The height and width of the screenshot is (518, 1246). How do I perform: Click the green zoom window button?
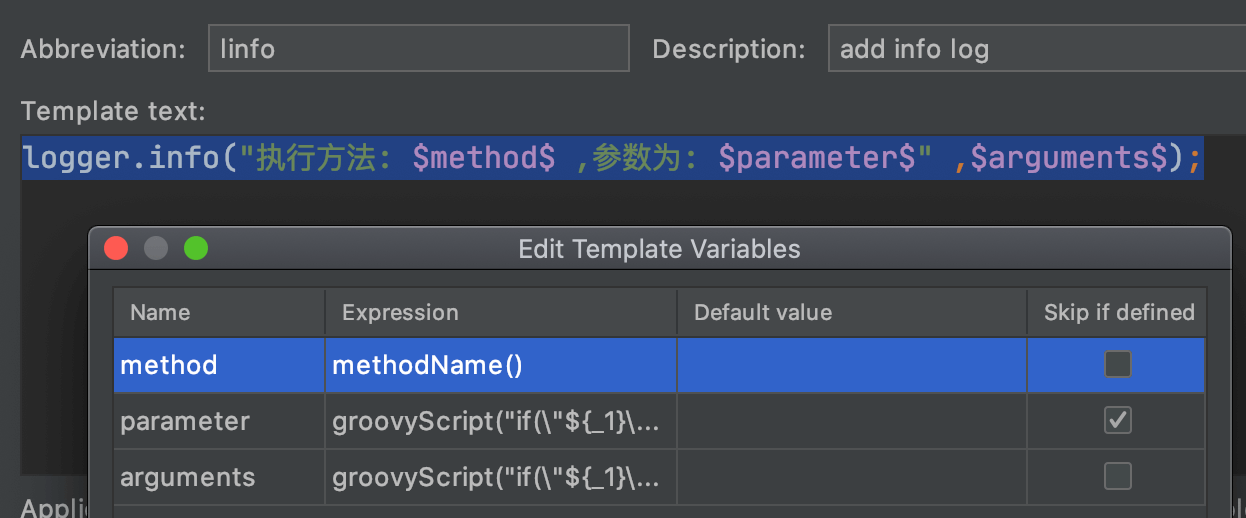point(196,248)
